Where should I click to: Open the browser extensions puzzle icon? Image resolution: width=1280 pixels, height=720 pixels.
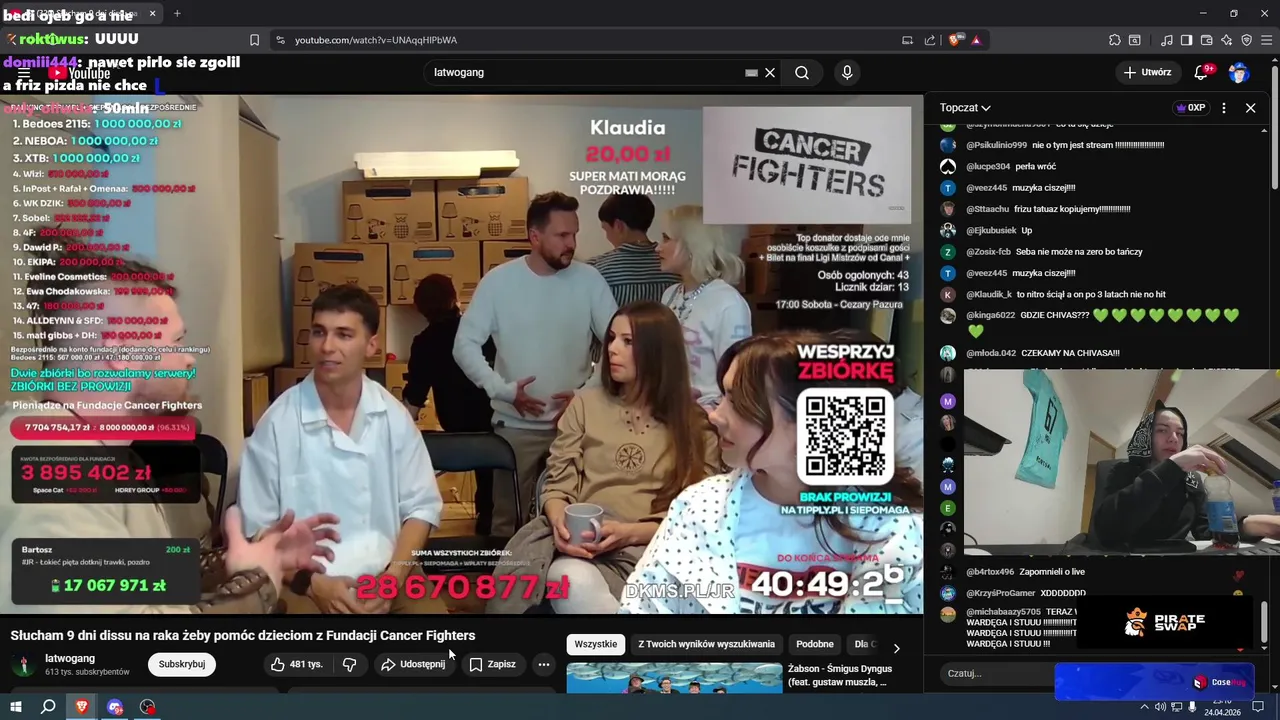(x=1114, y=40)
